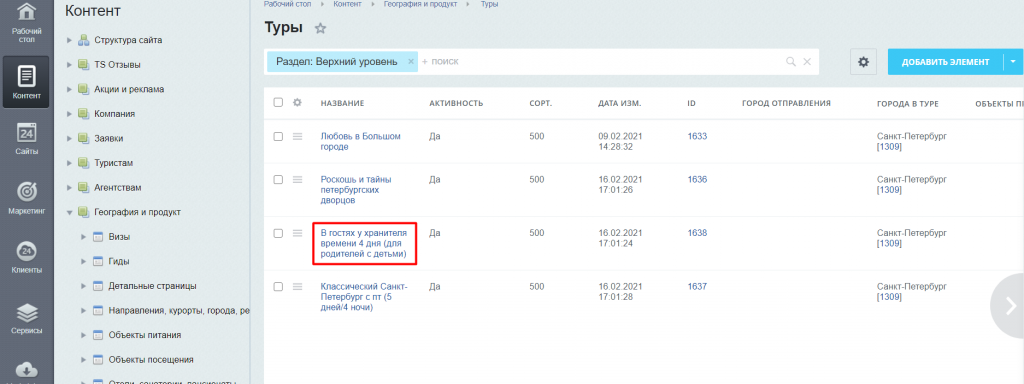Expand the Визы subtree node
The height and width of the screenshot is (384, 1024).
click(84, 236)
